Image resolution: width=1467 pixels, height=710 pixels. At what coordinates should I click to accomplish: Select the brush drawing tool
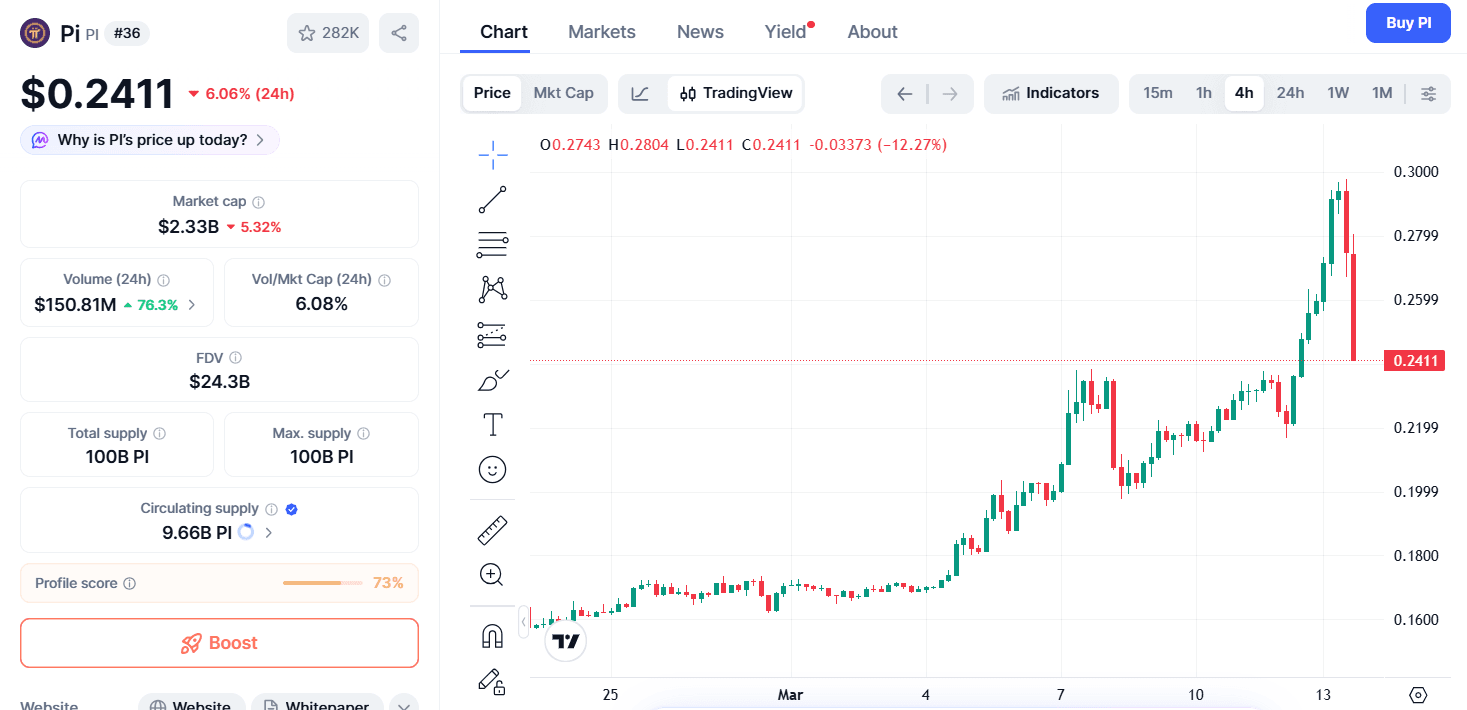point(492,379)
